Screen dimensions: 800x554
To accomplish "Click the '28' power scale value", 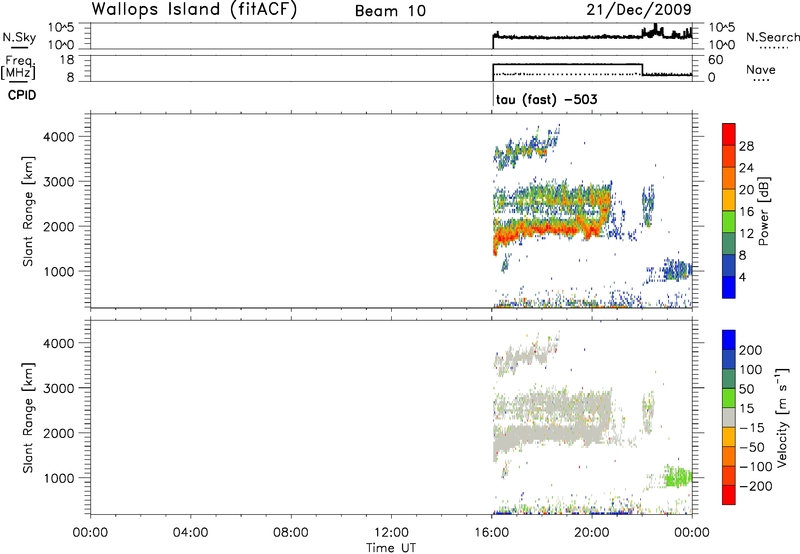I will pos(746,146).
